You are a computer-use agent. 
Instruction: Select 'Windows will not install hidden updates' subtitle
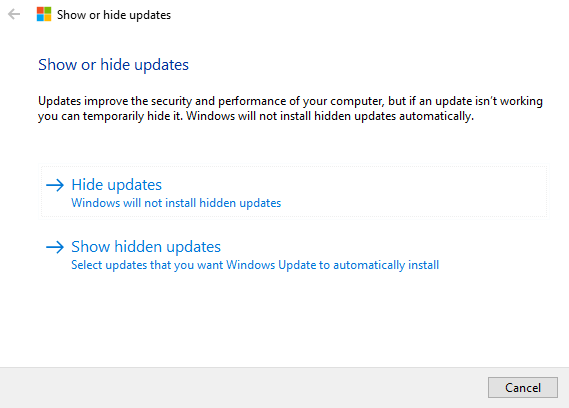176,203
